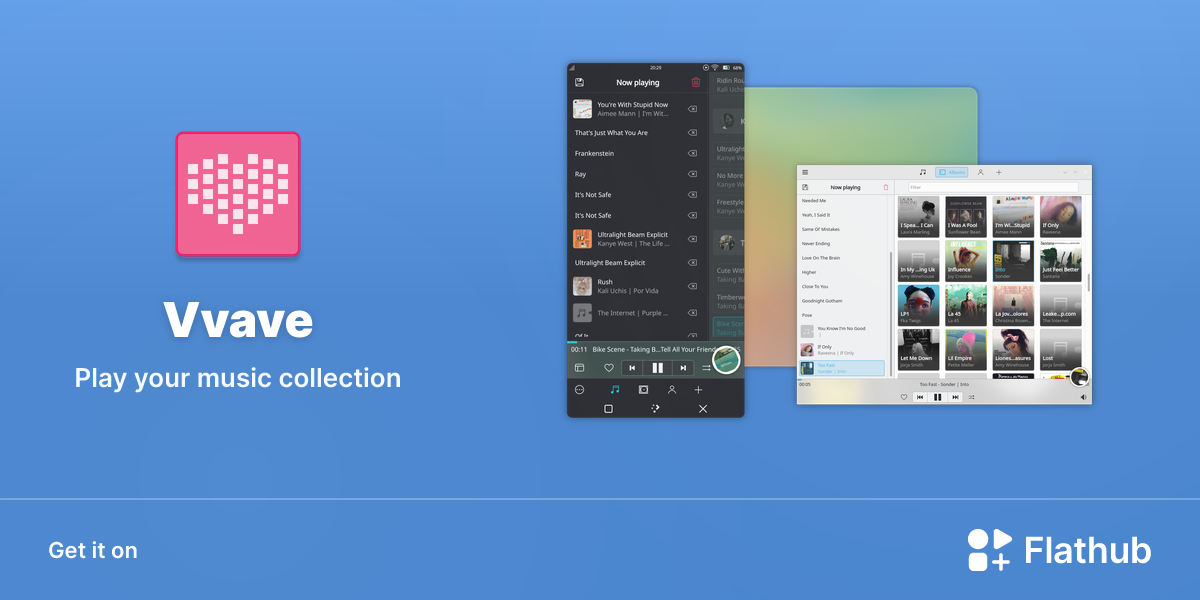Open the Artists tab in the mobile bottom bar
The height and width of the screenshot is (600, 1200).
(x=672, y=389)
